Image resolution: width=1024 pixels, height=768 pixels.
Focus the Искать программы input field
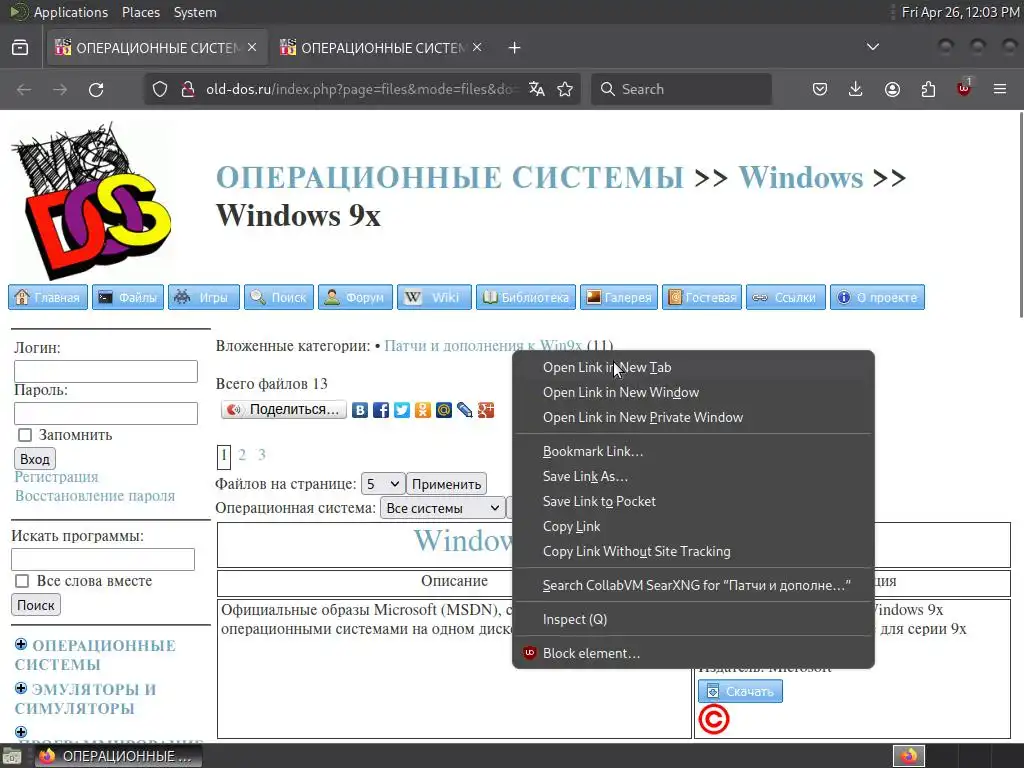point(103,559)
